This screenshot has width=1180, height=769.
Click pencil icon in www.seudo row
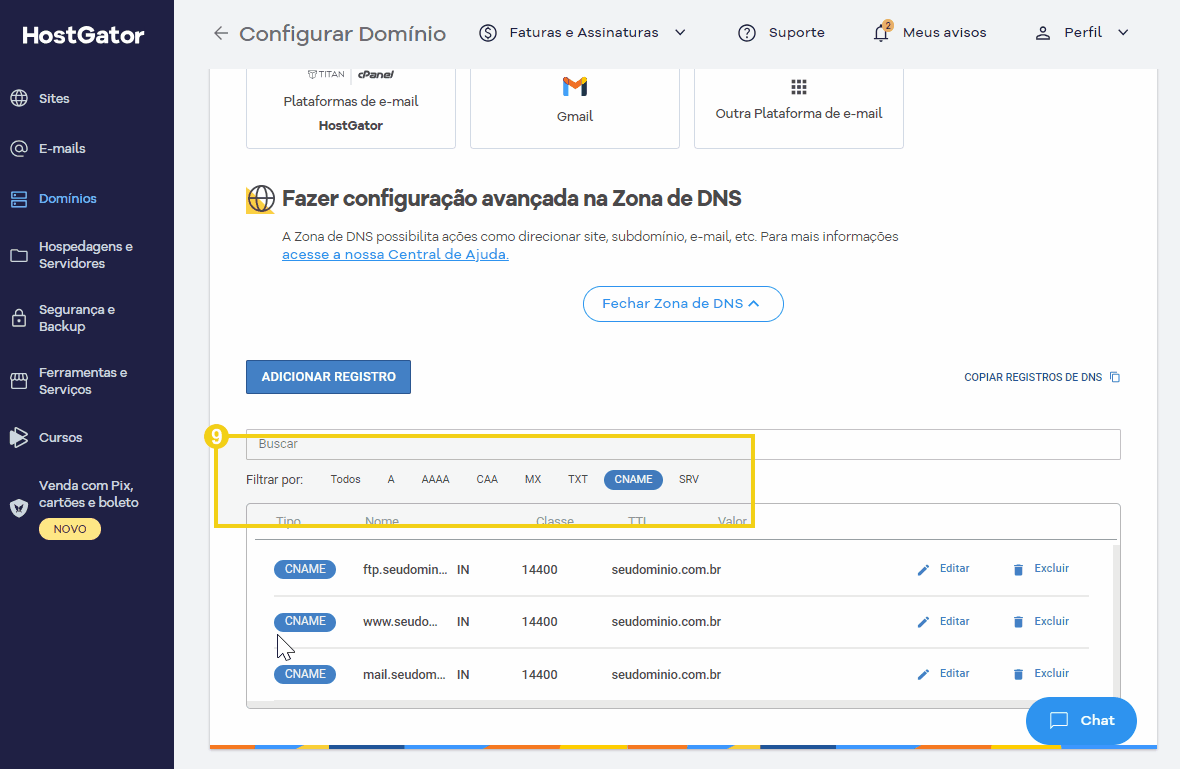(x=923, y=622)
